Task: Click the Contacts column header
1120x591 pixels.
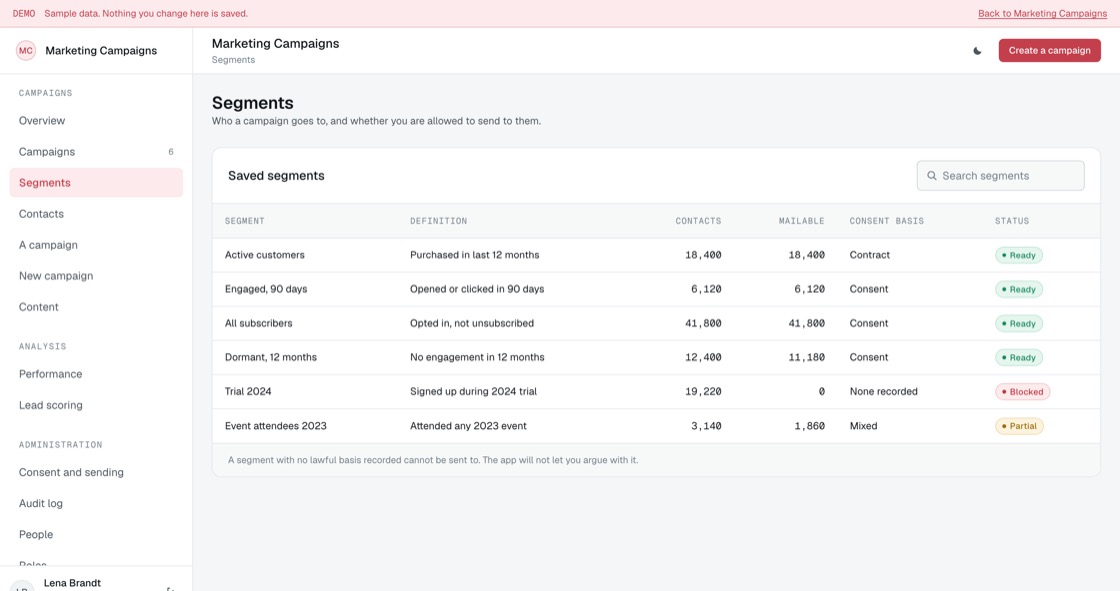Action: (x=698, y=221)
